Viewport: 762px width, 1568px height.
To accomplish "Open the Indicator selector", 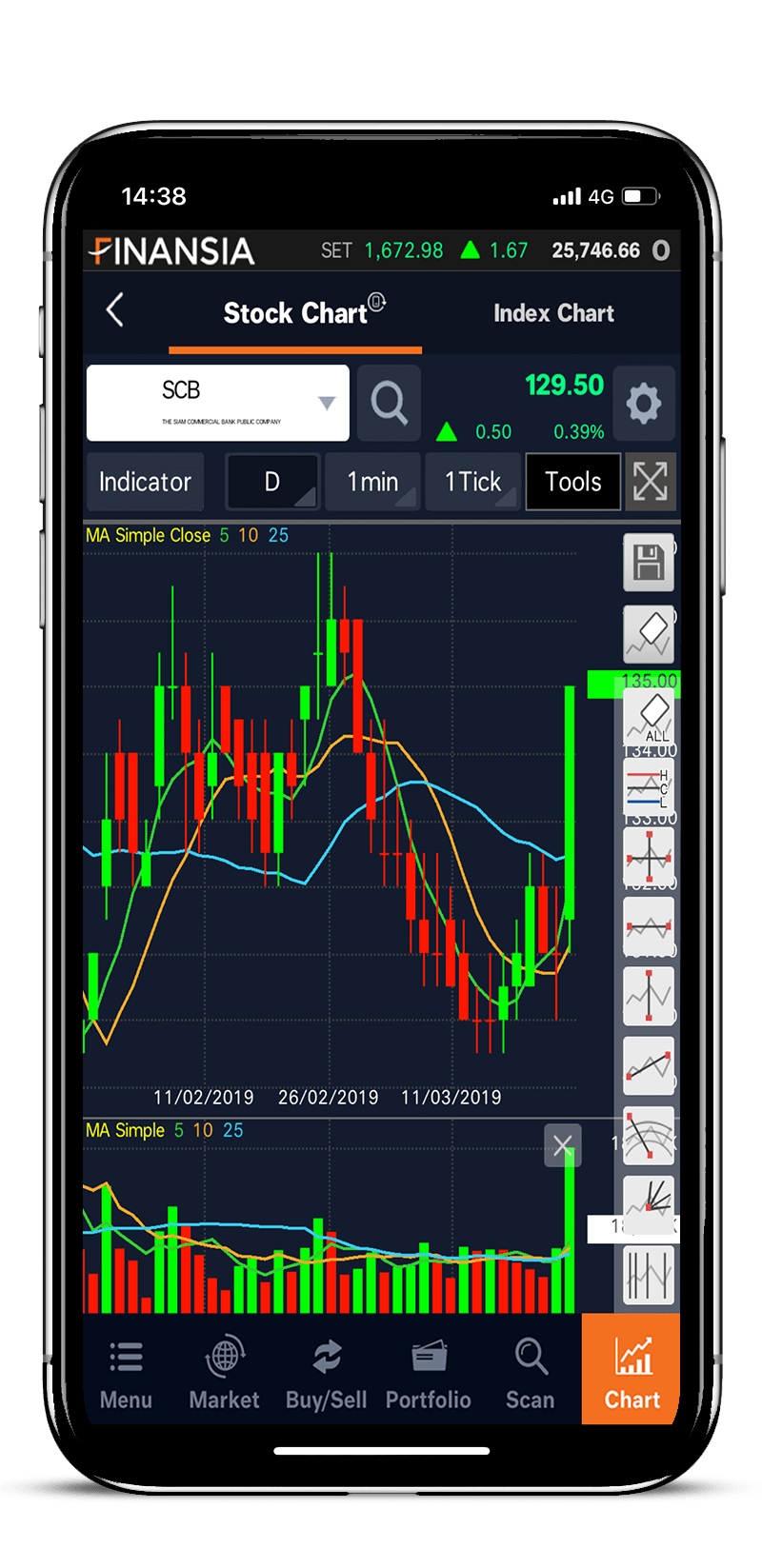I will [145, 482].
